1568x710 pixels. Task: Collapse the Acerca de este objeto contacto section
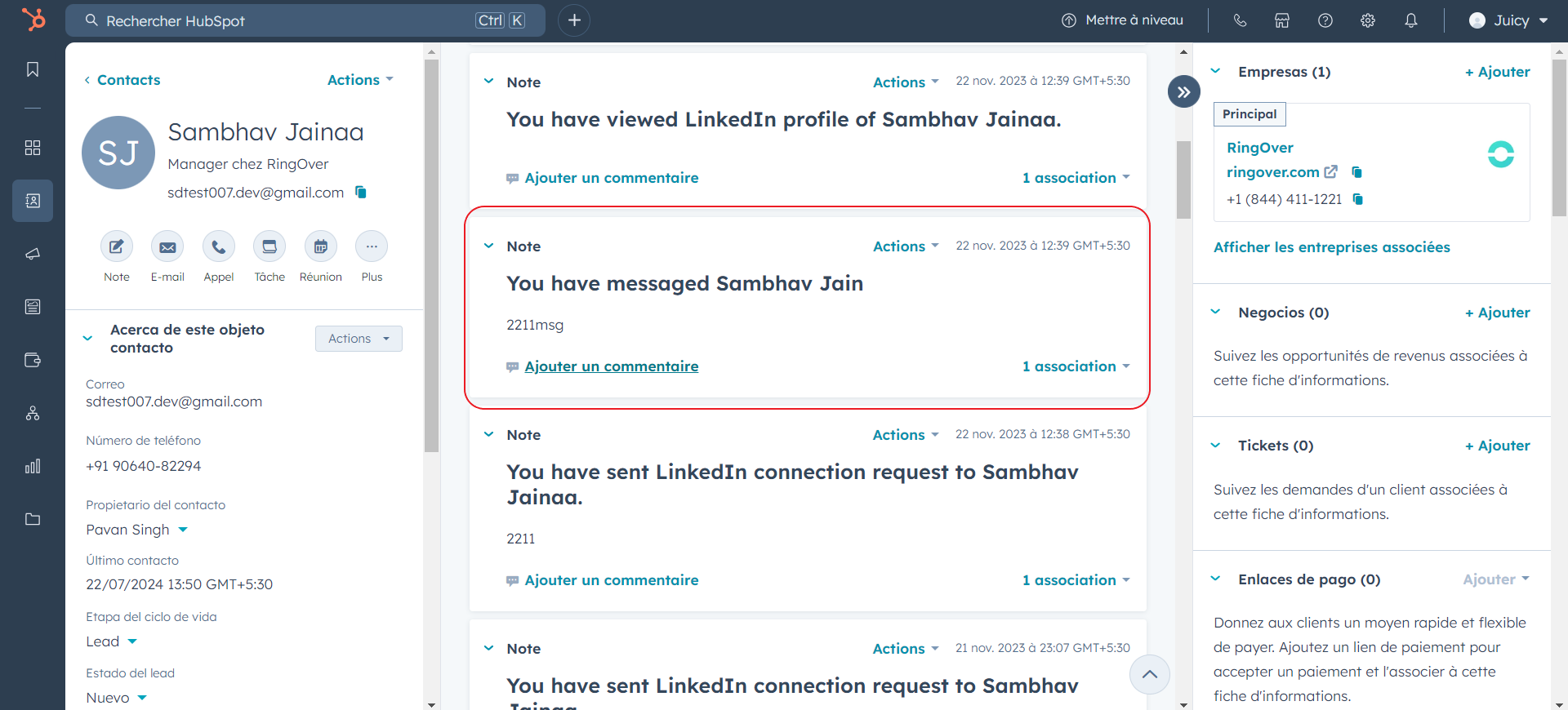(87, 338)
